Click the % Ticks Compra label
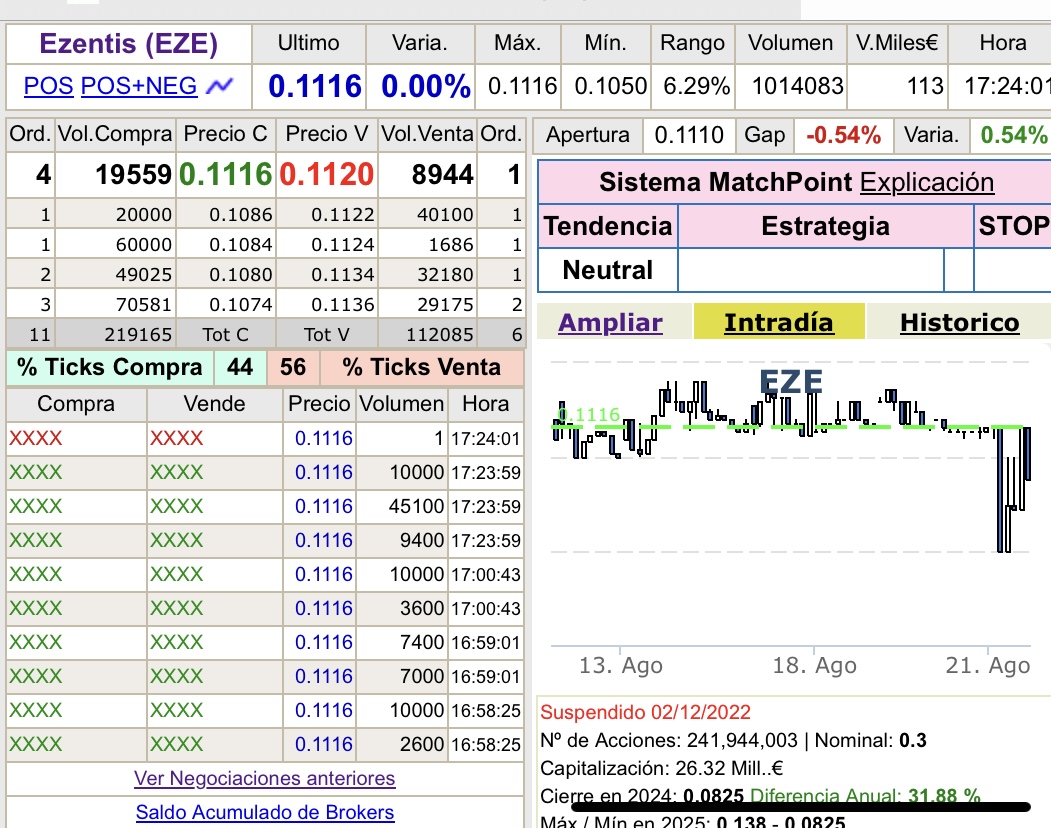This screenshot has width=1051, height=828. pyautogui.click(x=110, y=367)
